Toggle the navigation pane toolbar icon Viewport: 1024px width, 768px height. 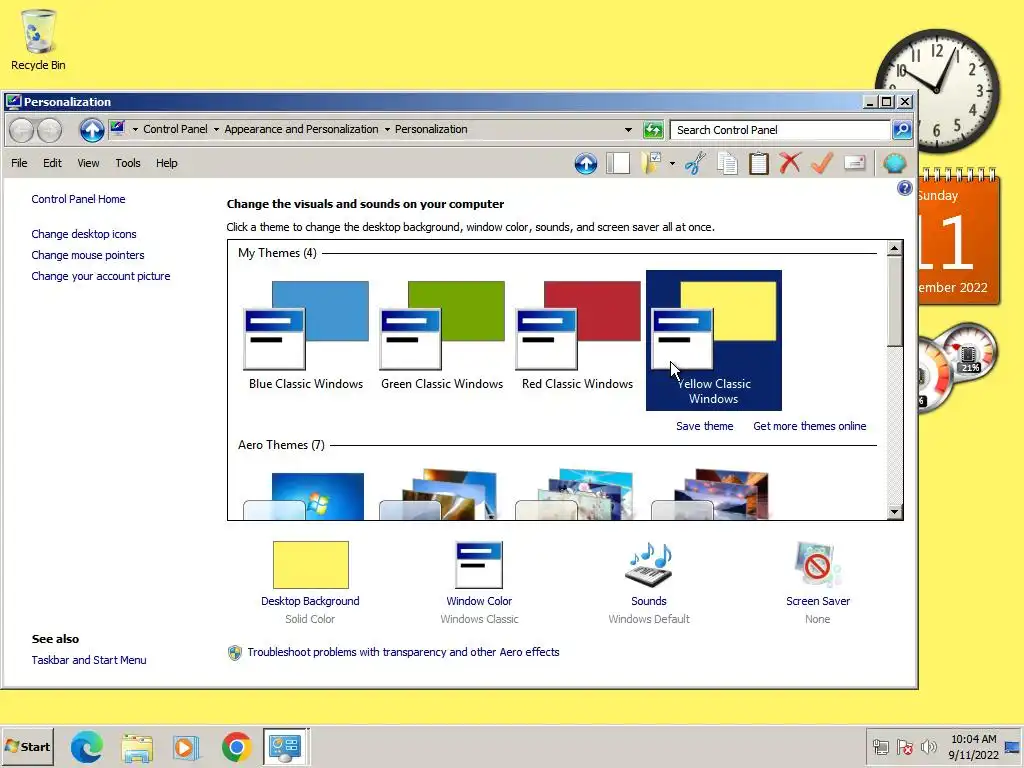[618, 163]
